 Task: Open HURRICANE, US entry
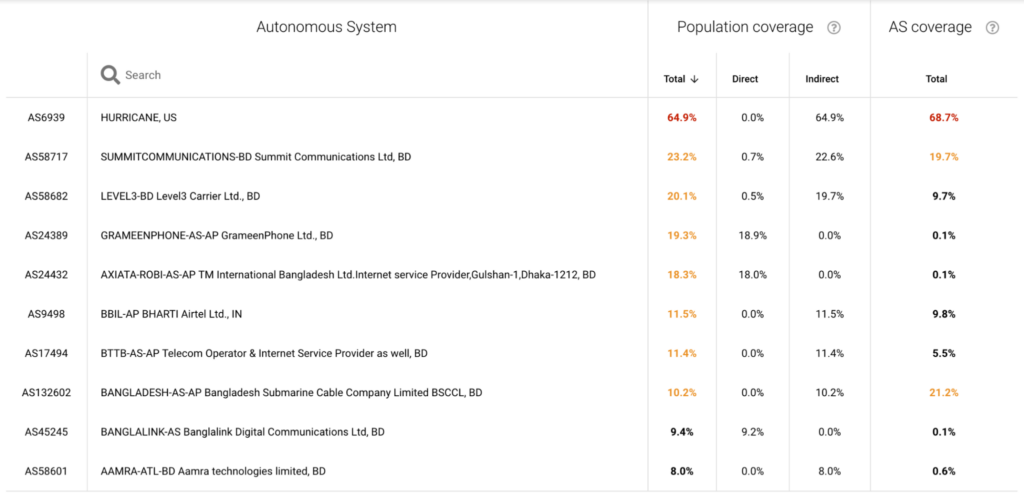click(x=139, y=118)
